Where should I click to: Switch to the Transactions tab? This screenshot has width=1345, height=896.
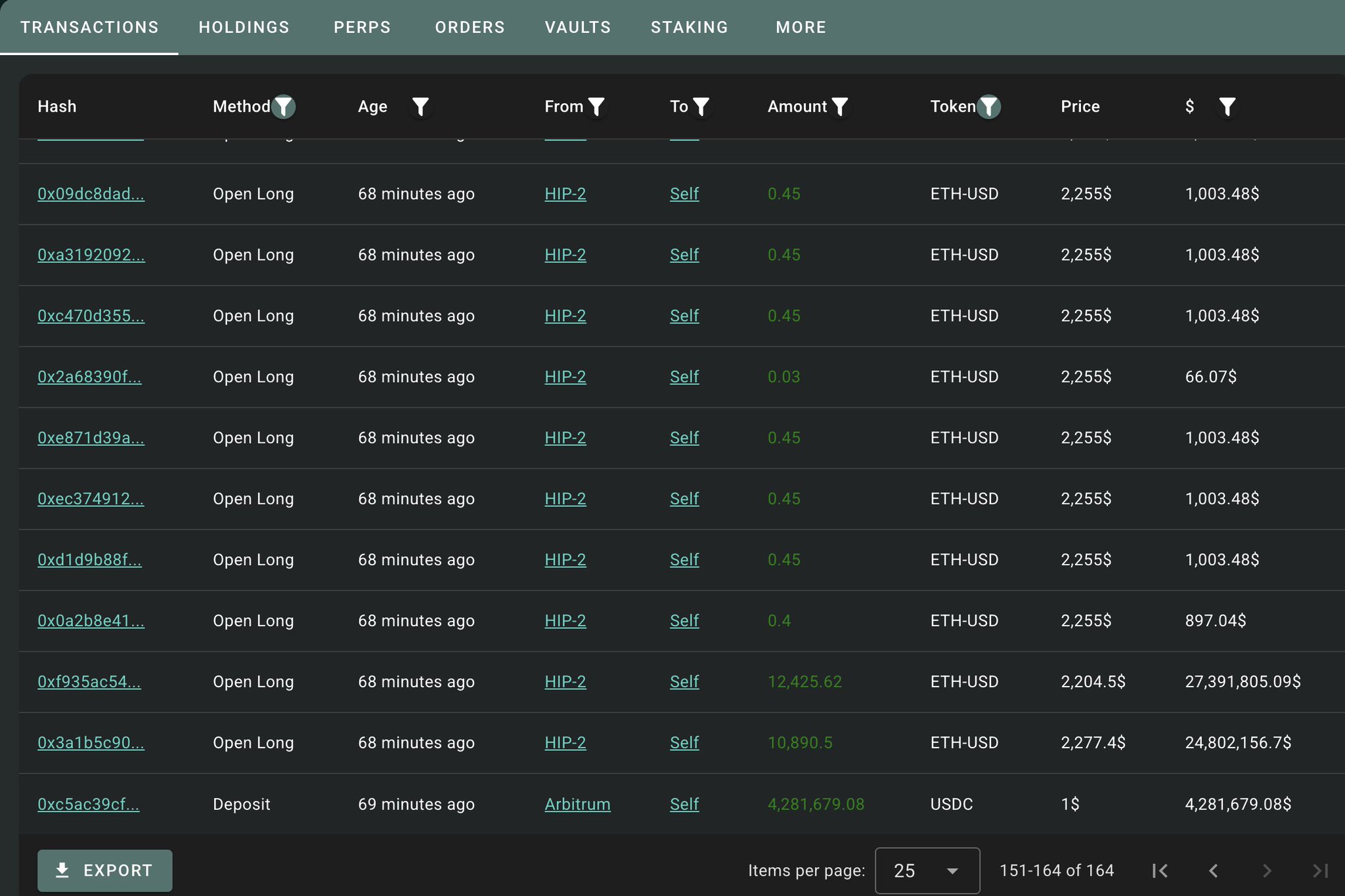(x=89, y=27)
